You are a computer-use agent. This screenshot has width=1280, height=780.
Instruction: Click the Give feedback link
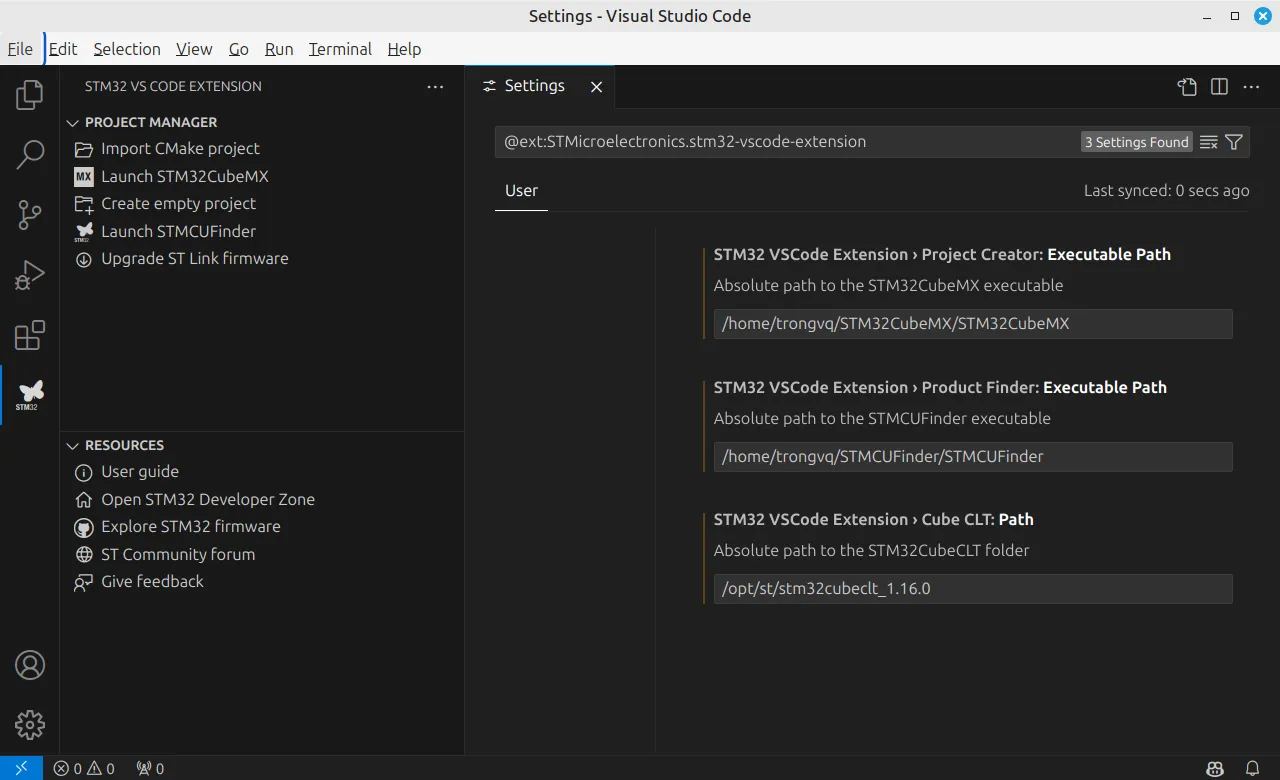coord(152,582)
